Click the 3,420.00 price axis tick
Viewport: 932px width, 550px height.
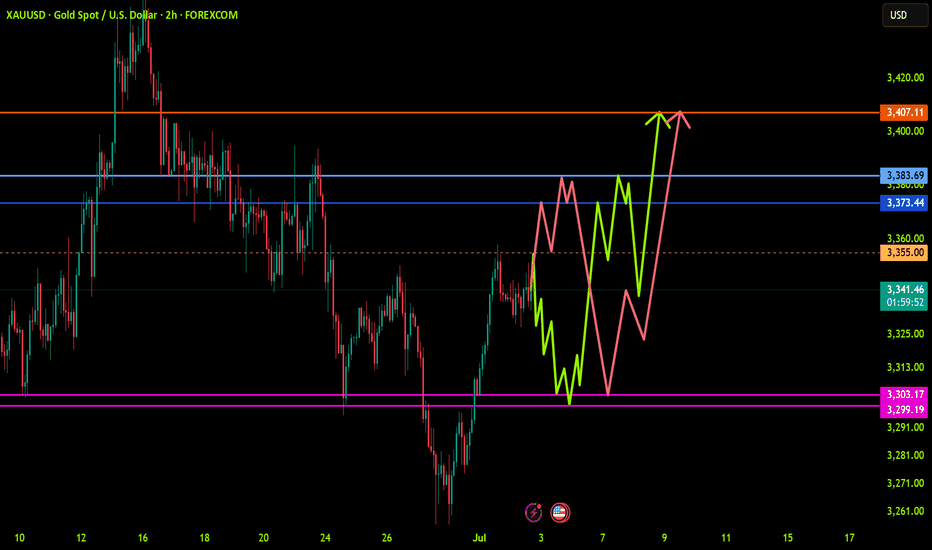coord(905,77)
